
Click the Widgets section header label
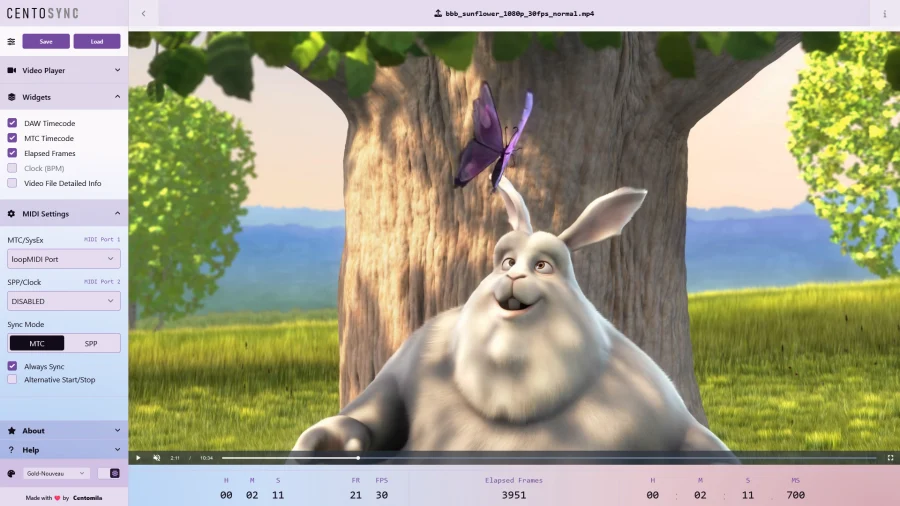point(36,97)
